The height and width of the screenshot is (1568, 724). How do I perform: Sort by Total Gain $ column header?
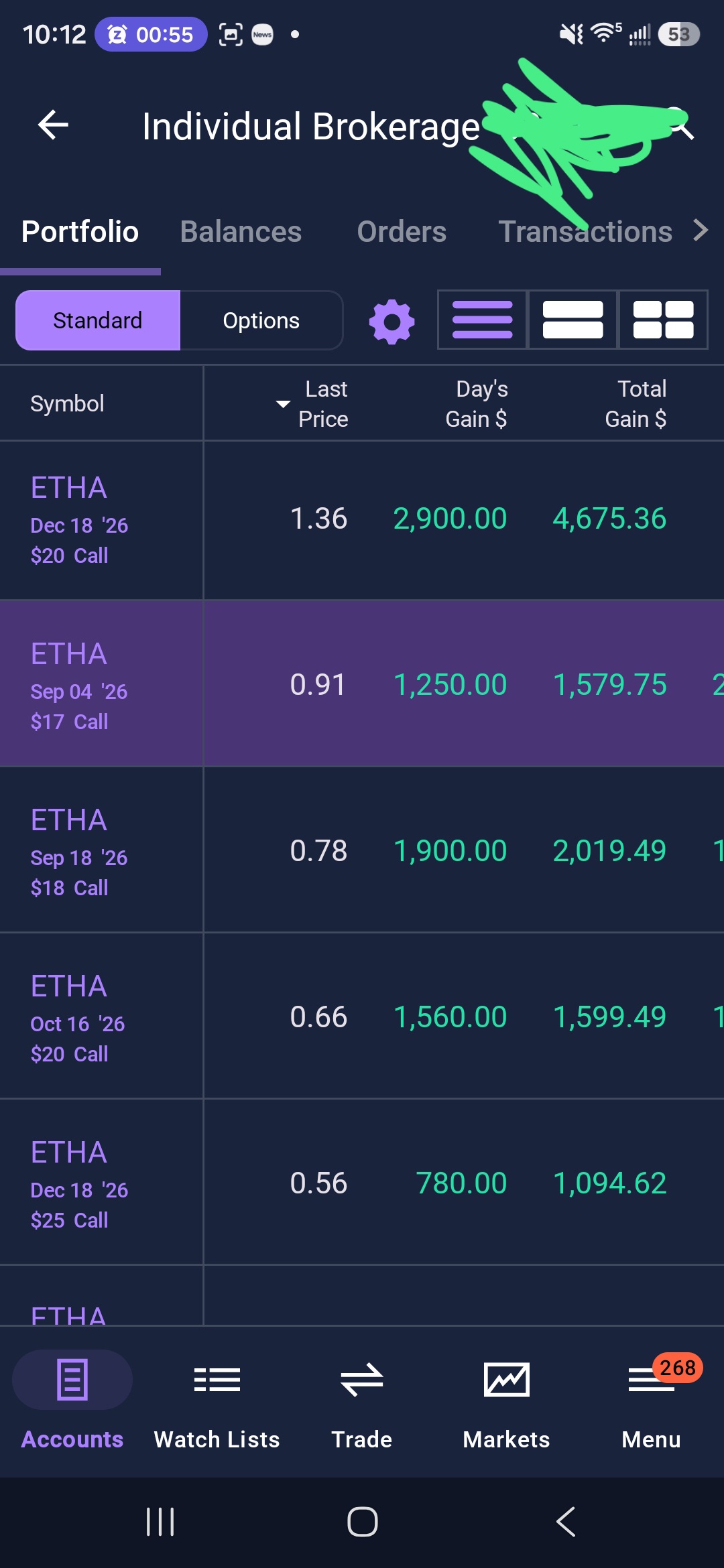(636, 403)
